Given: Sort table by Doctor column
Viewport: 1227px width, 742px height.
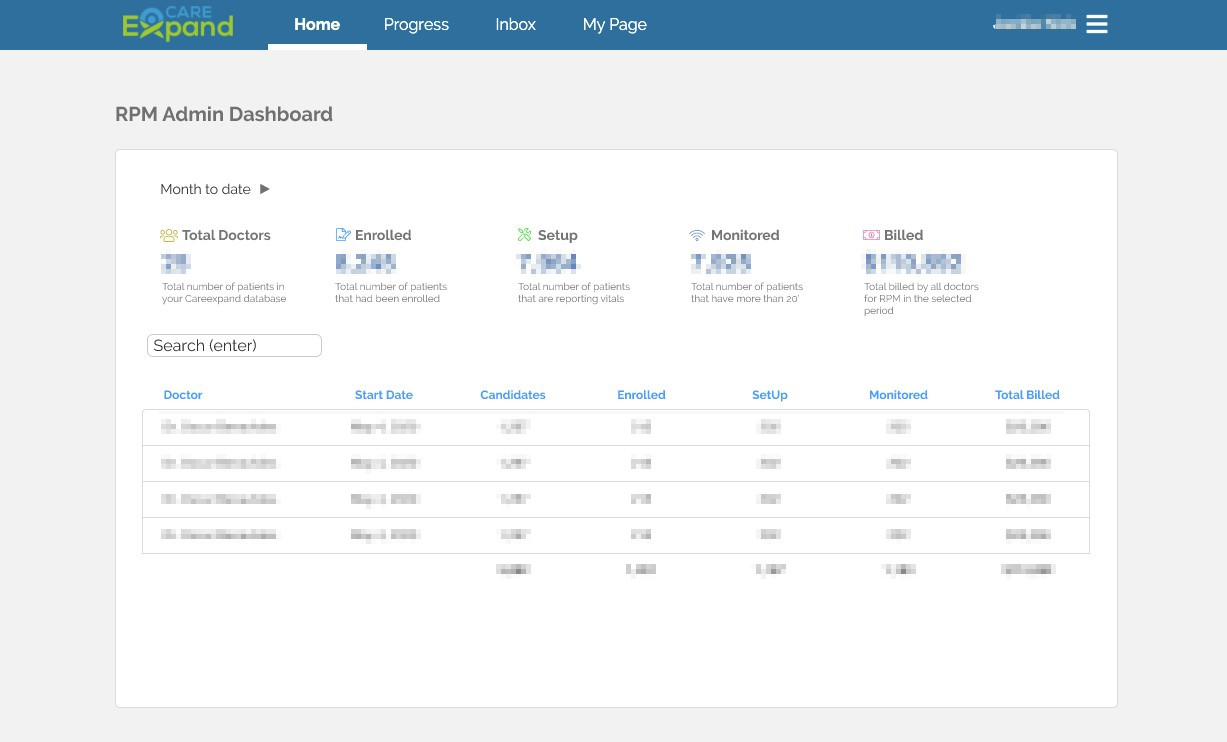Looking at the screenshot, I should (183, 395).
